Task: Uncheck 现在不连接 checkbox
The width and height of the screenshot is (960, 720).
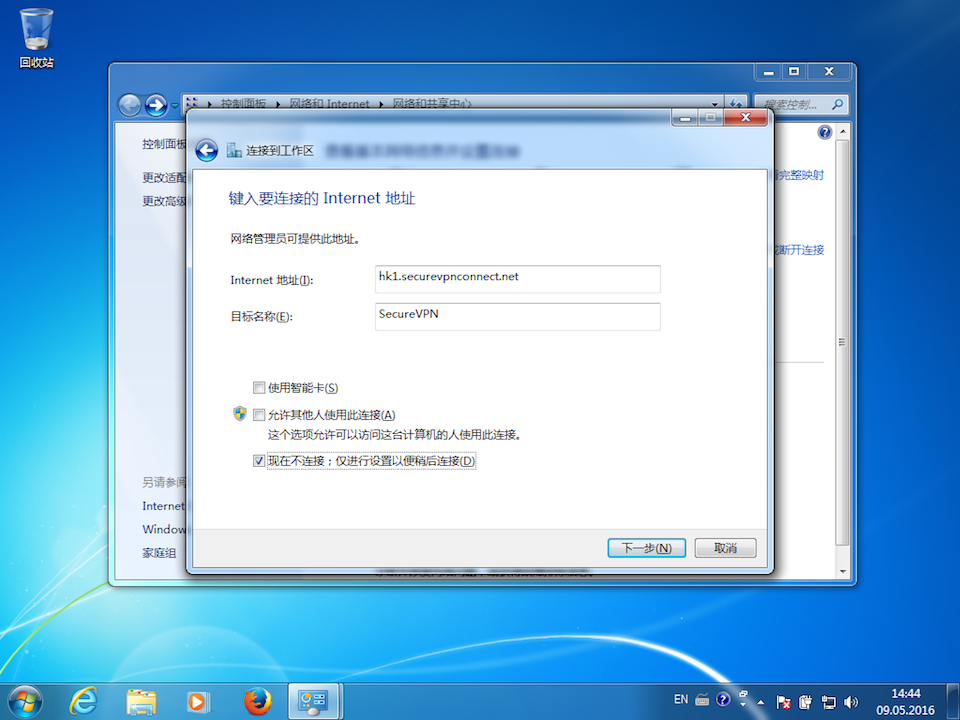Action: [259, 460]
